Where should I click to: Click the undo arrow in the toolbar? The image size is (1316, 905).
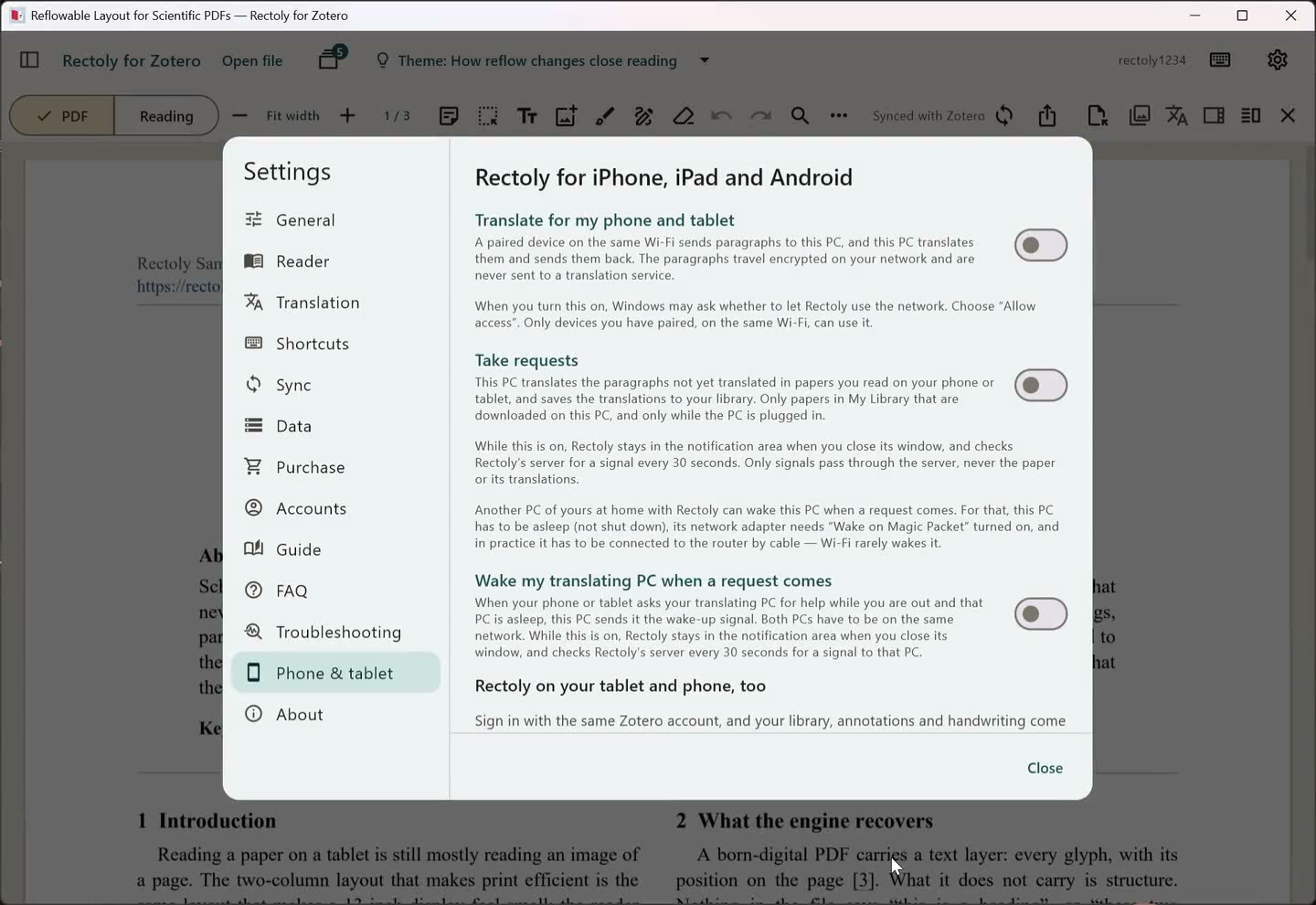click(x=722, y=116)
